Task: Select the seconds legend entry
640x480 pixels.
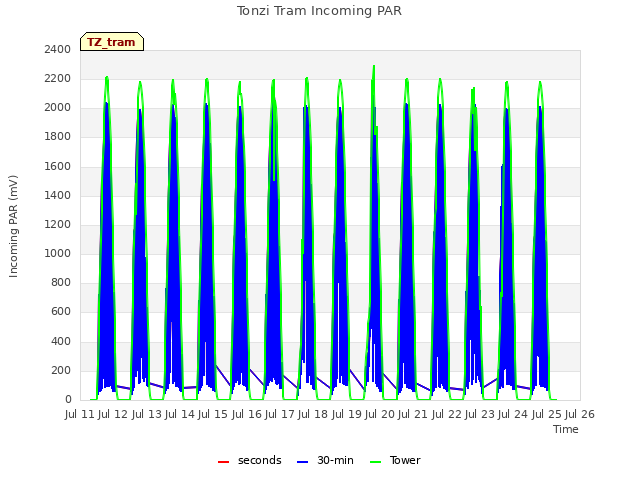Action: pyautogui.click(x=250, y=460)
